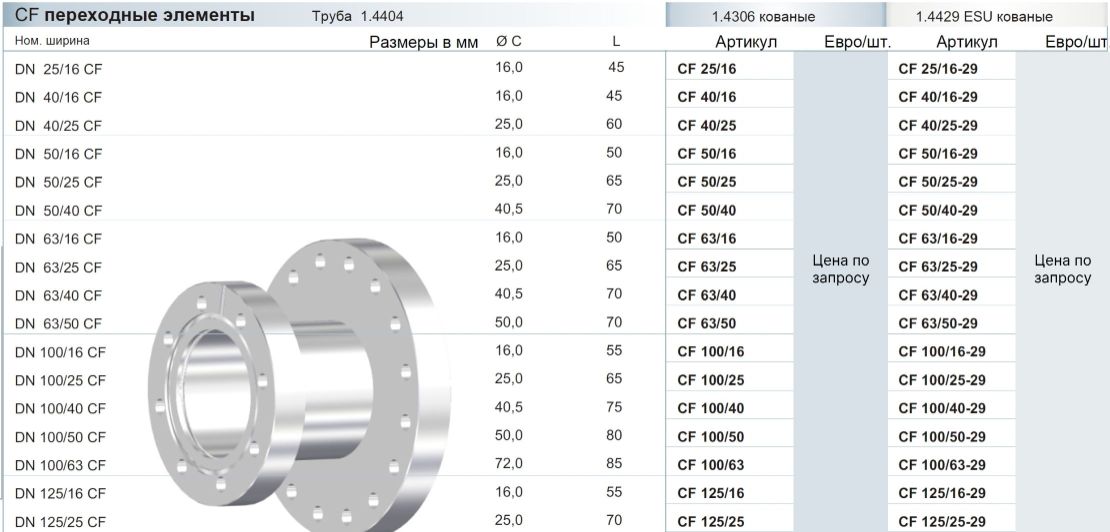Click Цена по запросу under 1.4306 column

(x=841, y=269)
